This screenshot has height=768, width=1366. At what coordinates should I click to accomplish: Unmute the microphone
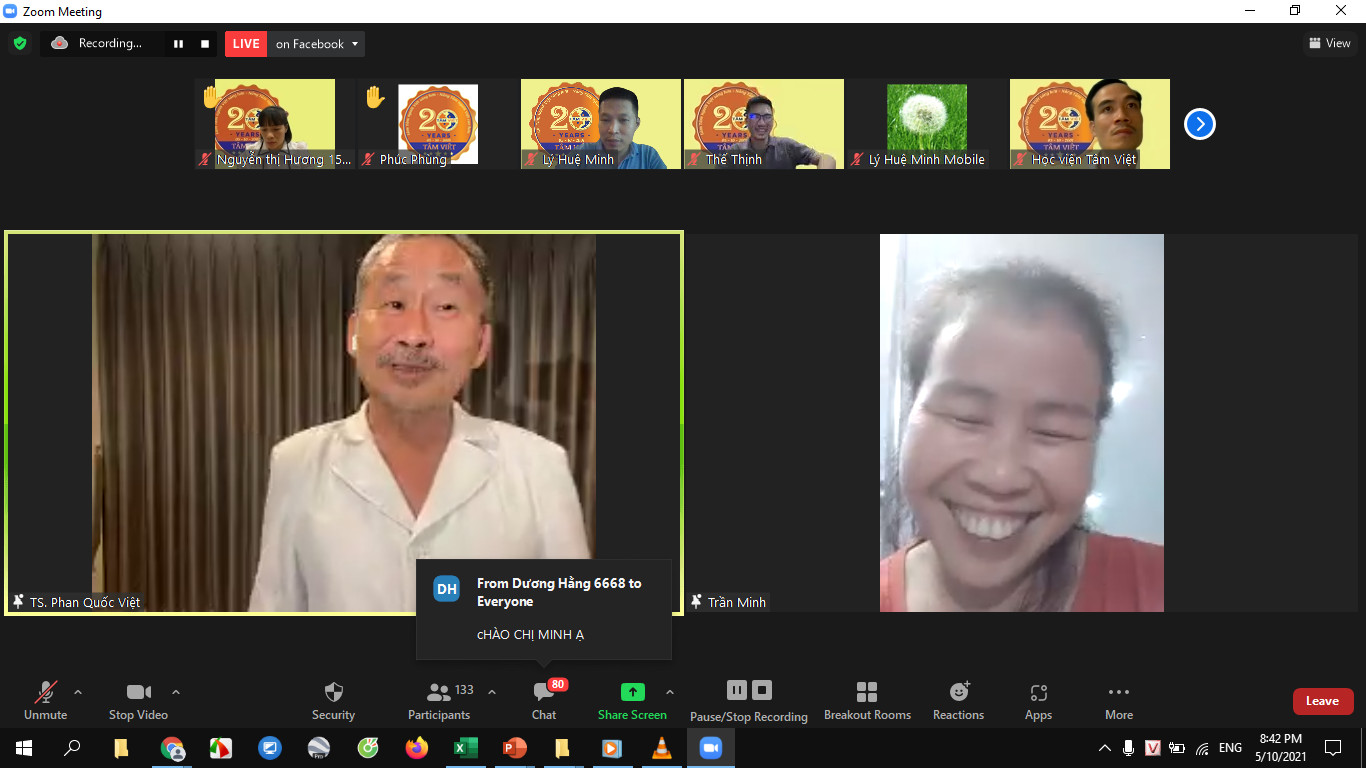(x=46, y=700)
